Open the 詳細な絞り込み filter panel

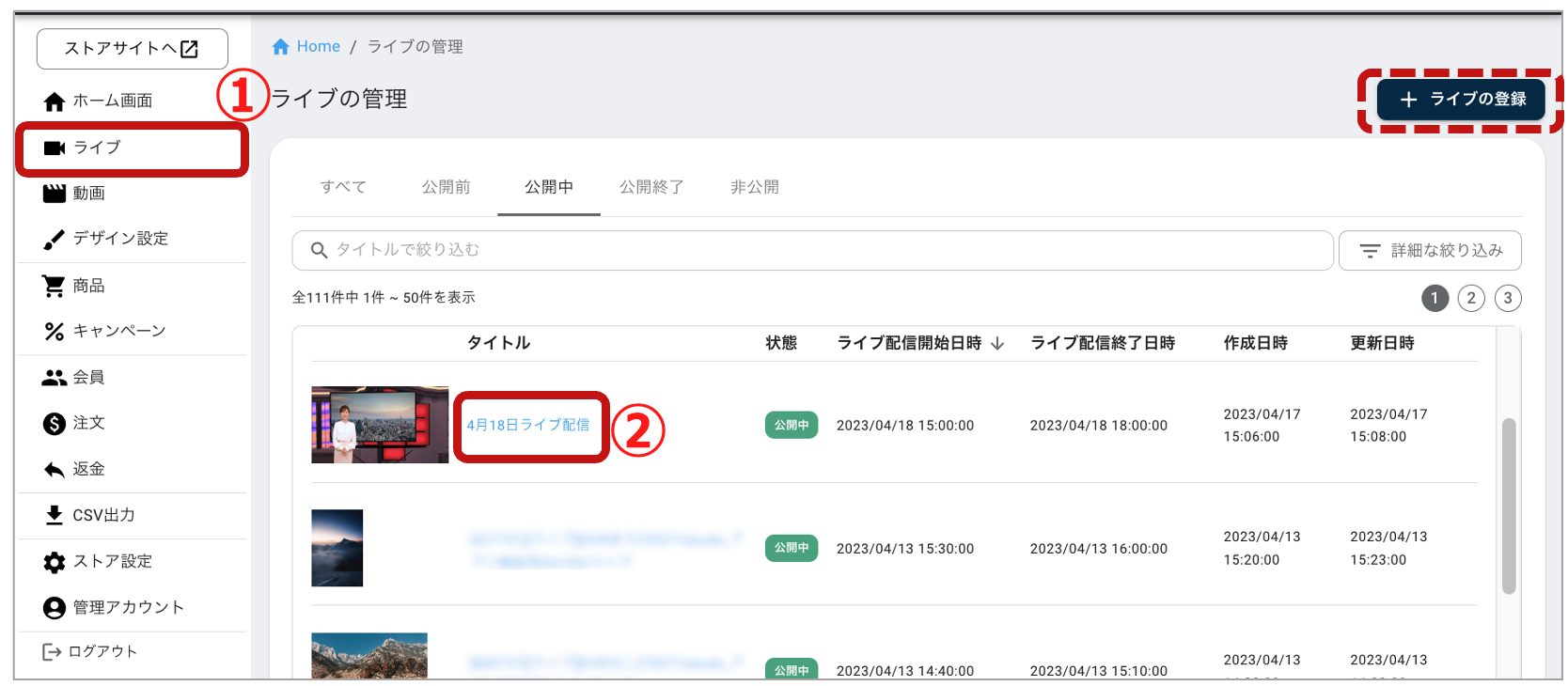[x=1429, y=251]
